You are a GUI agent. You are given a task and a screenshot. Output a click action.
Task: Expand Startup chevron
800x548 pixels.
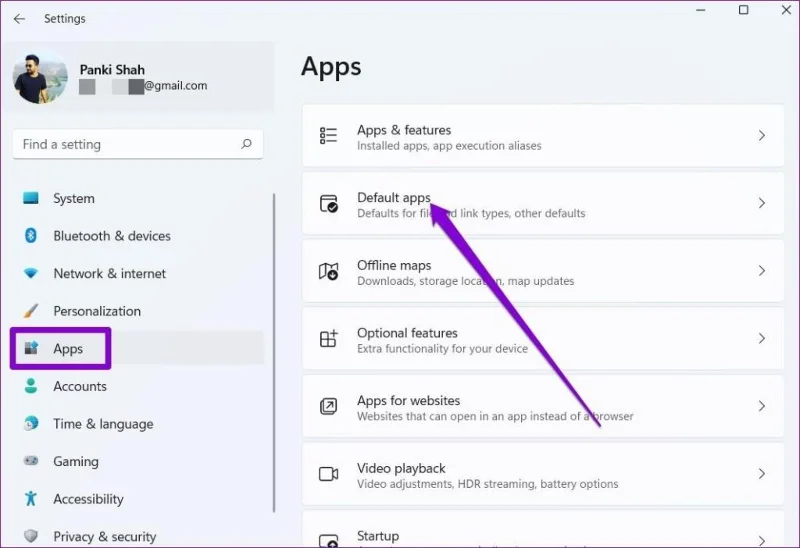point(762,540)
